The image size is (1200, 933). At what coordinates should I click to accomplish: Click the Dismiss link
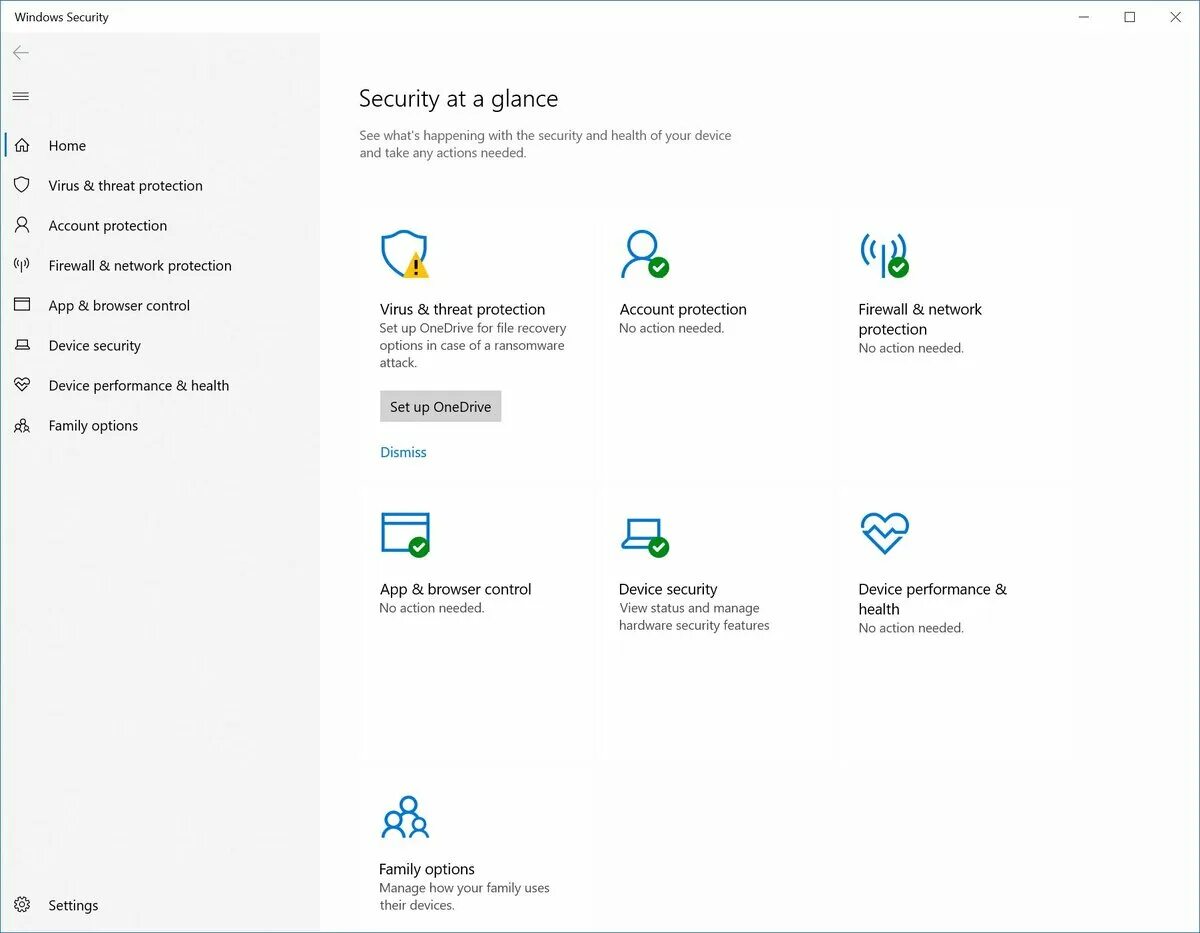403,452
